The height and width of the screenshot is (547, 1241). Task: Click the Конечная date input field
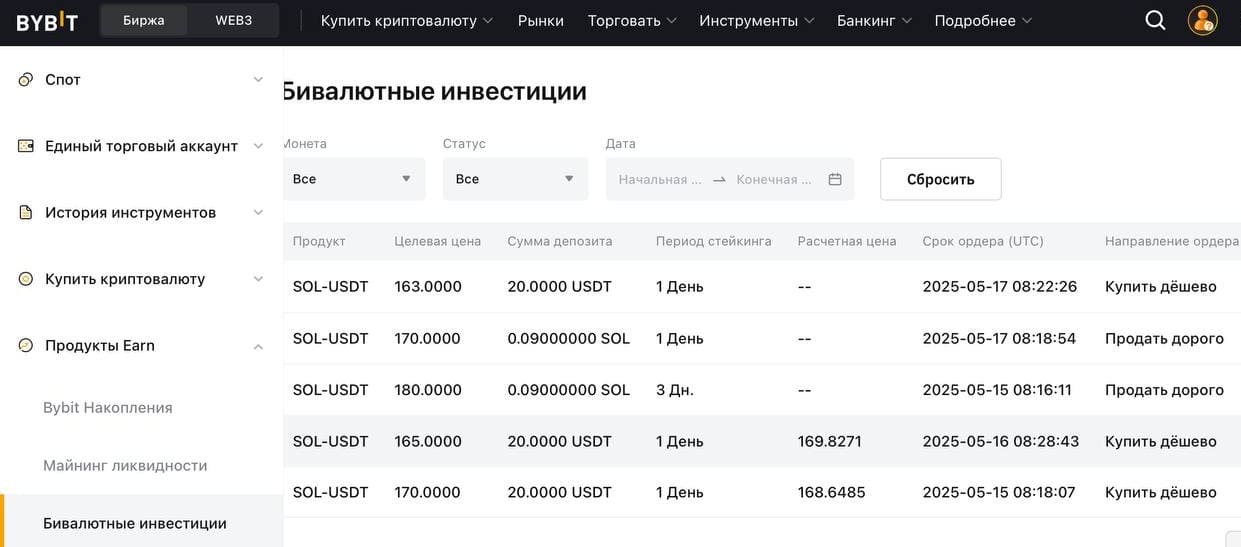[x=776, y=179]
